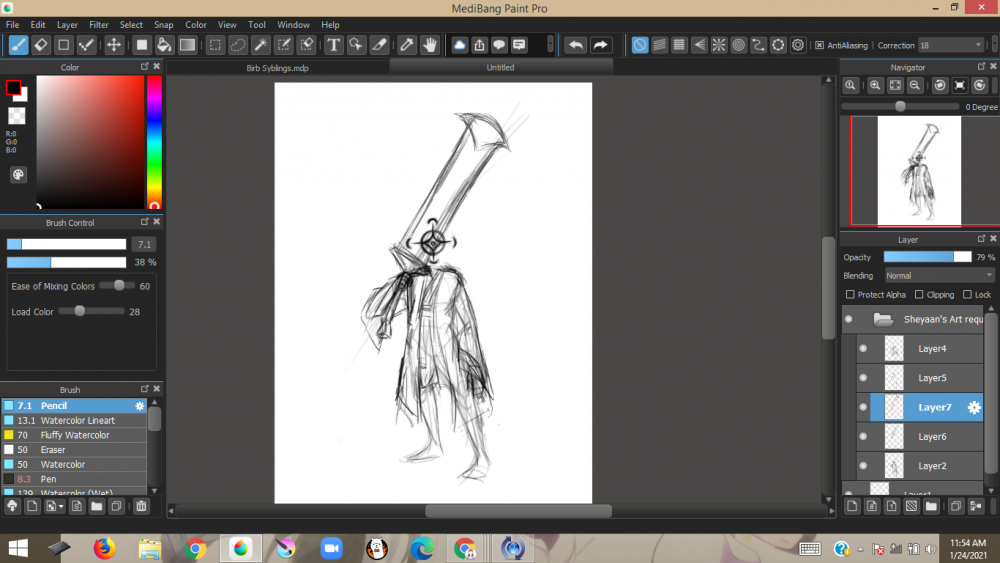Image resolution: width=1000 pixels, height=563 pixels.
Task: Select the Gradient tool
Action: click(x=187, y=45)
